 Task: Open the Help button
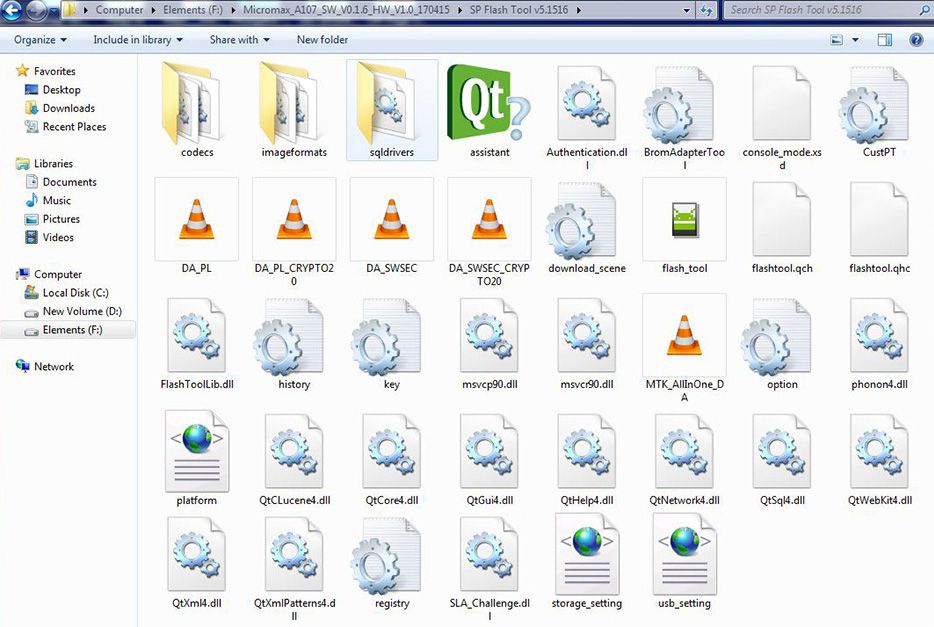(916, 40)
